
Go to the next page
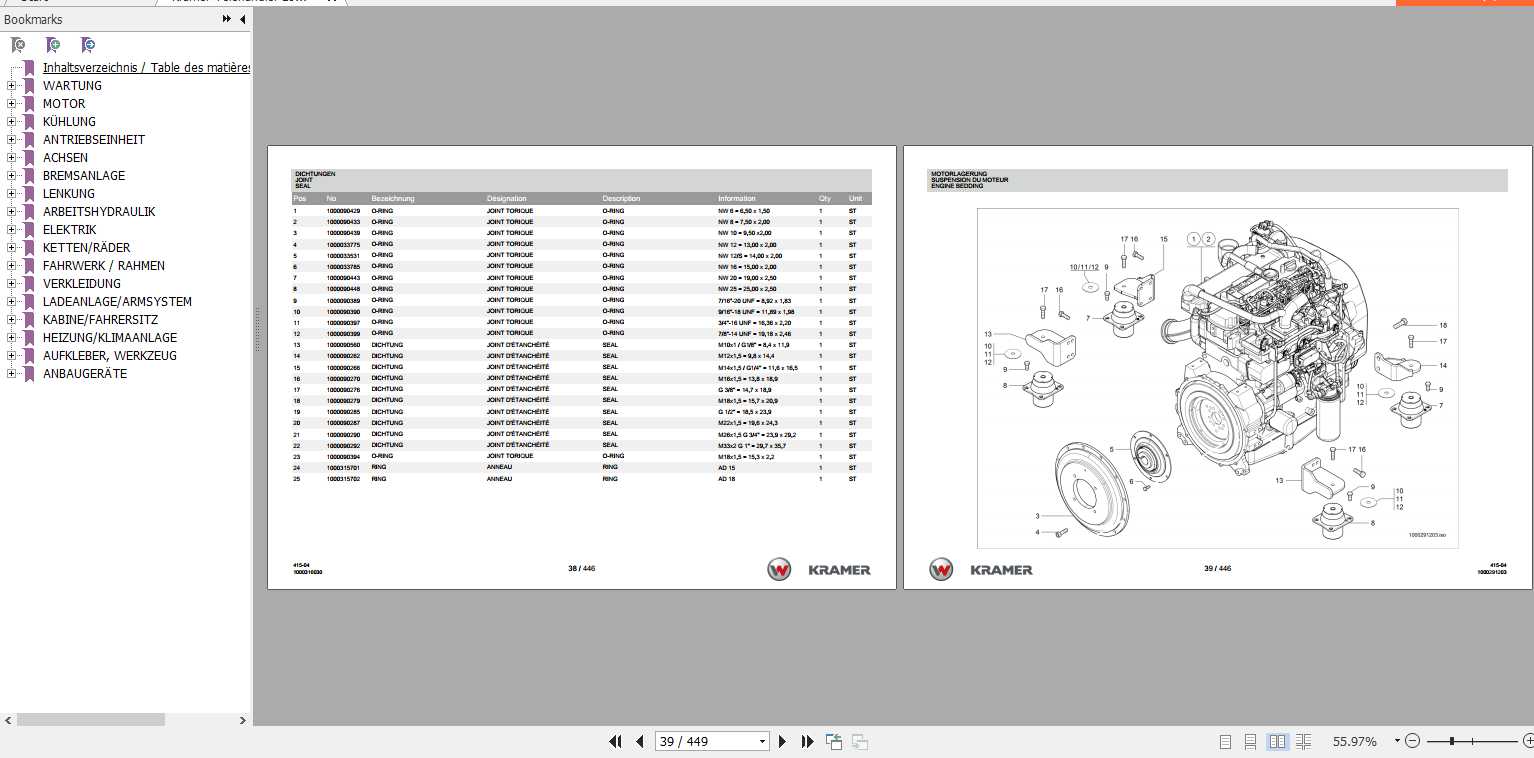pyautogui.click(x=782, y=742)
